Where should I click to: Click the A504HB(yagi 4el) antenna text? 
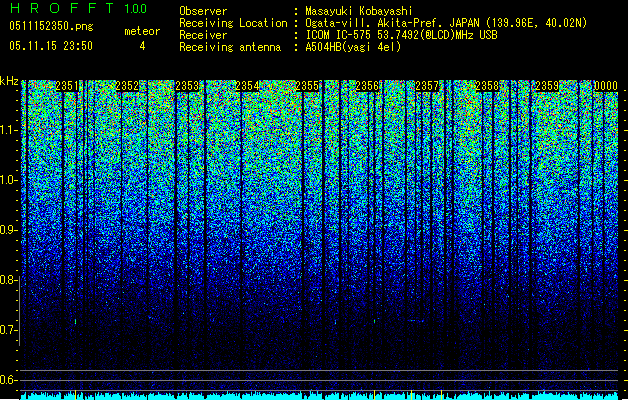(353, 47)
